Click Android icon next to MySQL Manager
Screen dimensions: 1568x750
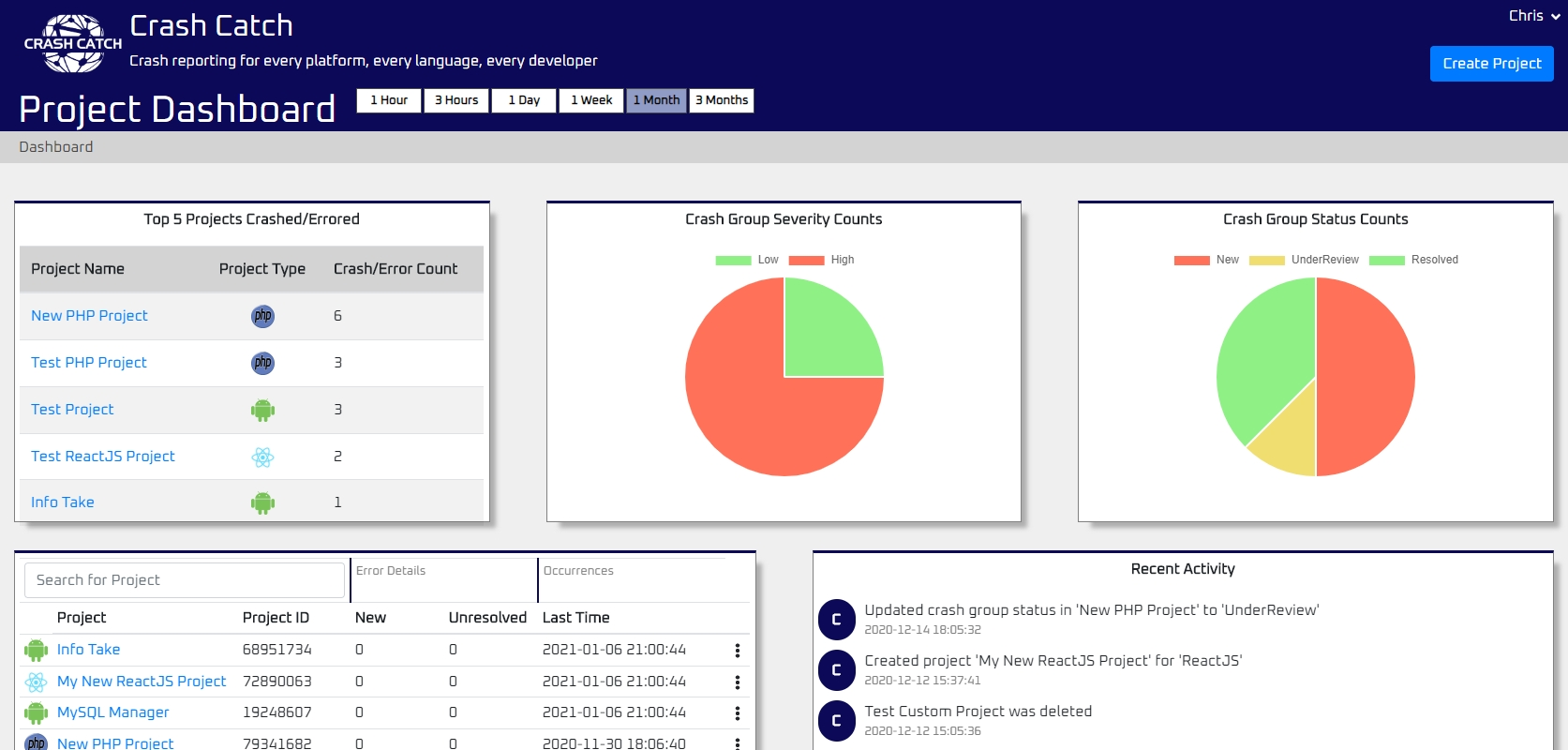tap(37, 712)
